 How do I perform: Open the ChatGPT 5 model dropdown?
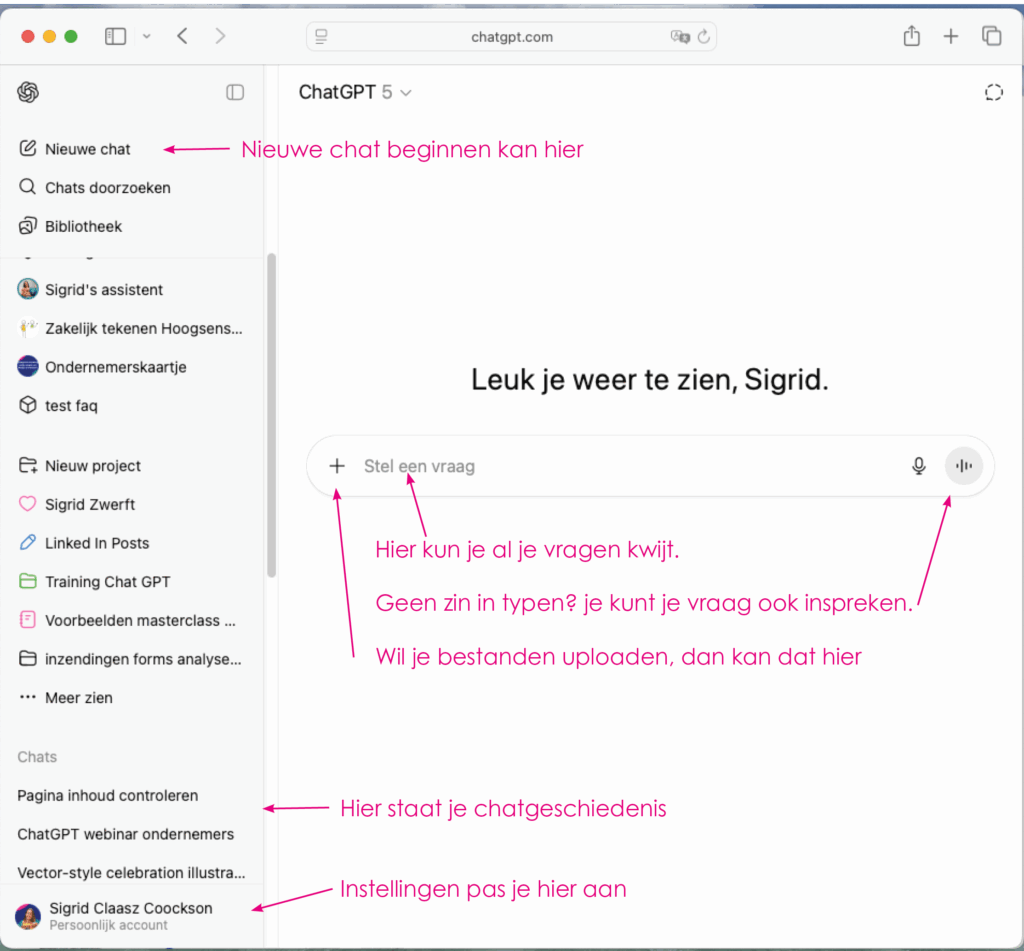tap(355, 92)
